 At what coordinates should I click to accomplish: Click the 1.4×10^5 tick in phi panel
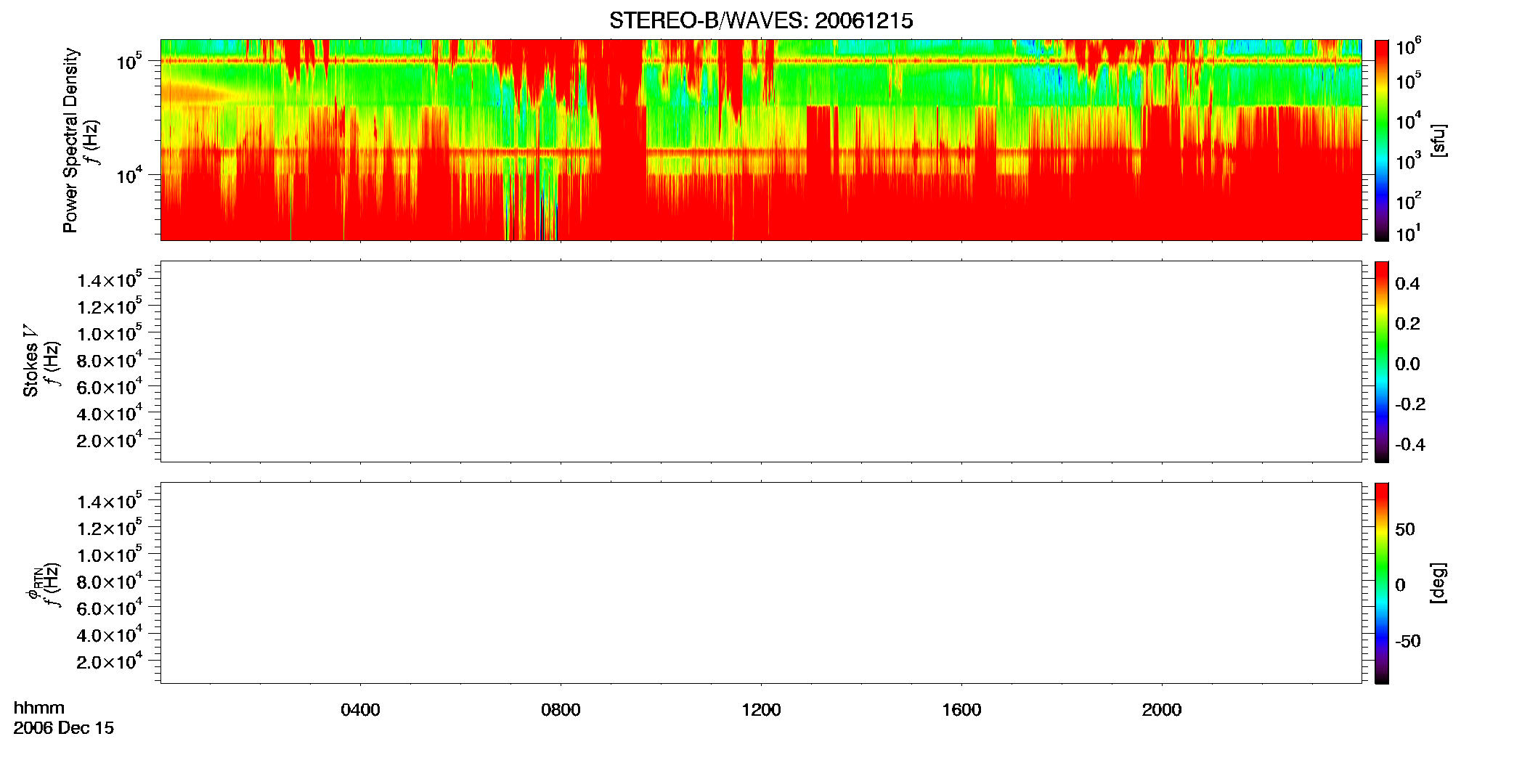click(110, 500)
